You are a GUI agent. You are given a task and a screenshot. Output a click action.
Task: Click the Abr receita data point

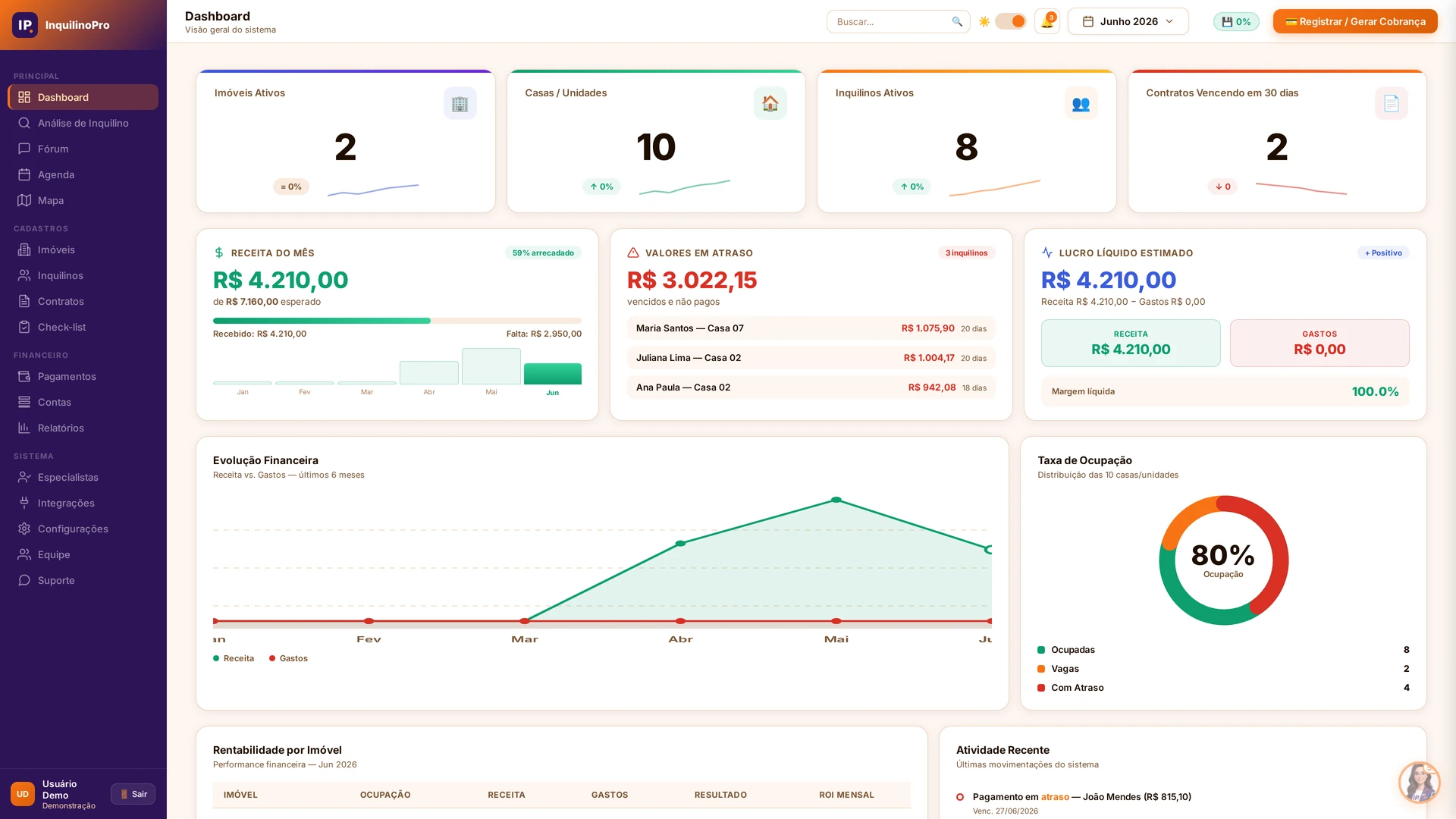680,543
